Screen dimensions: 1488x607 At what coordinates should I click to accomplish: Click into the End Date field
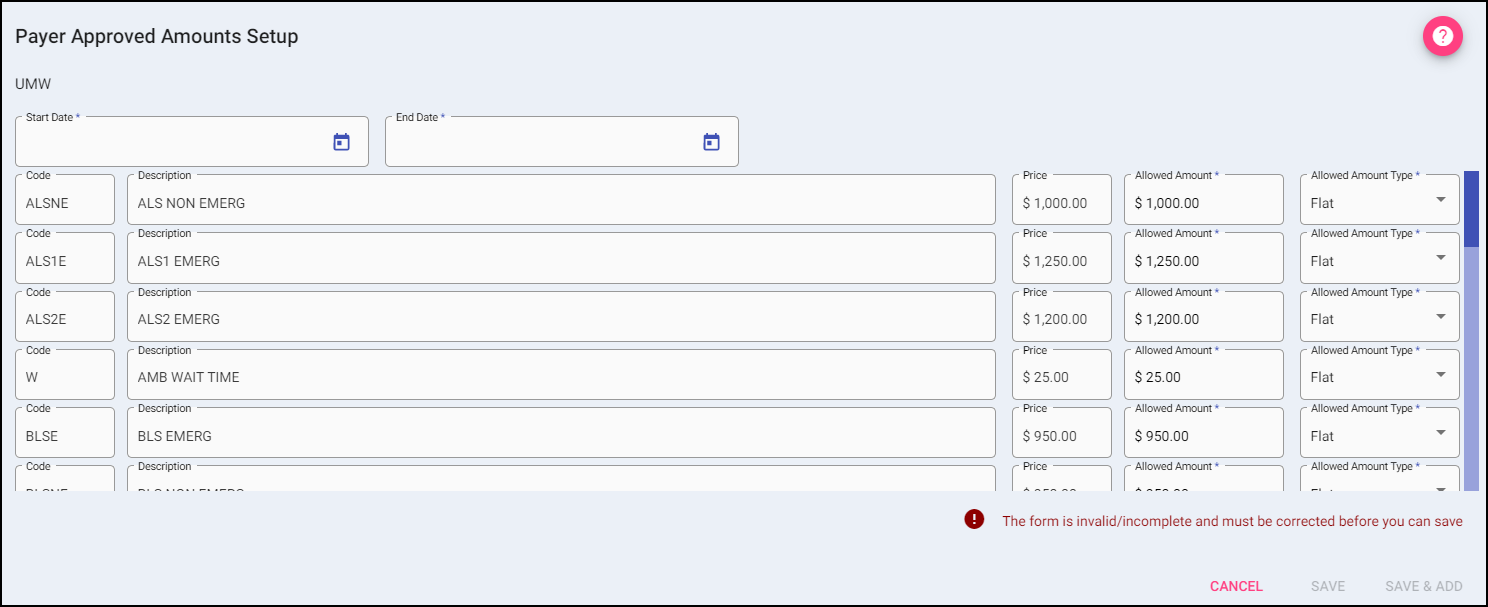(540, 143)
